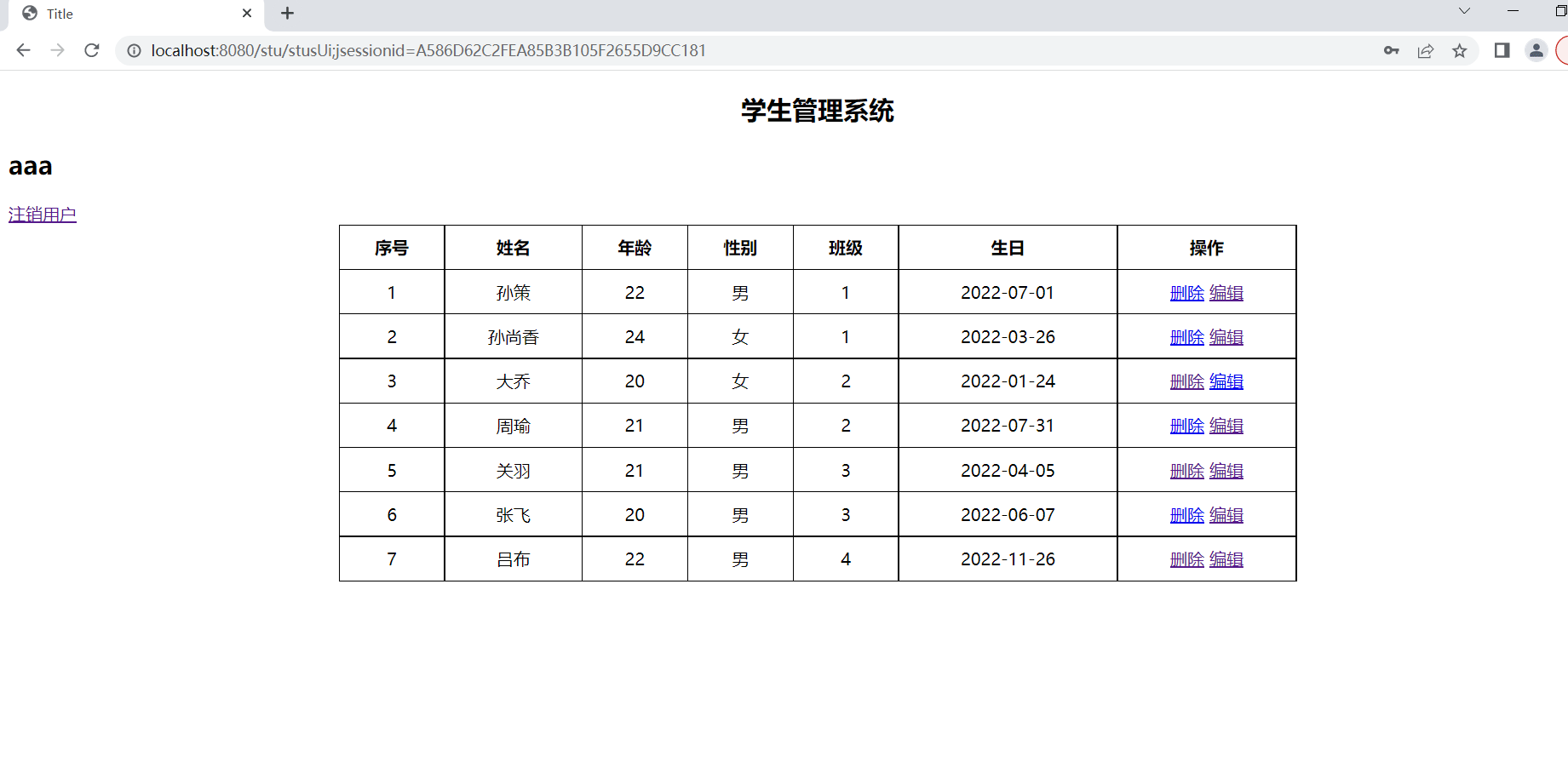
Task: Click the browser forward navigation arrow
Action: (57, 50)
